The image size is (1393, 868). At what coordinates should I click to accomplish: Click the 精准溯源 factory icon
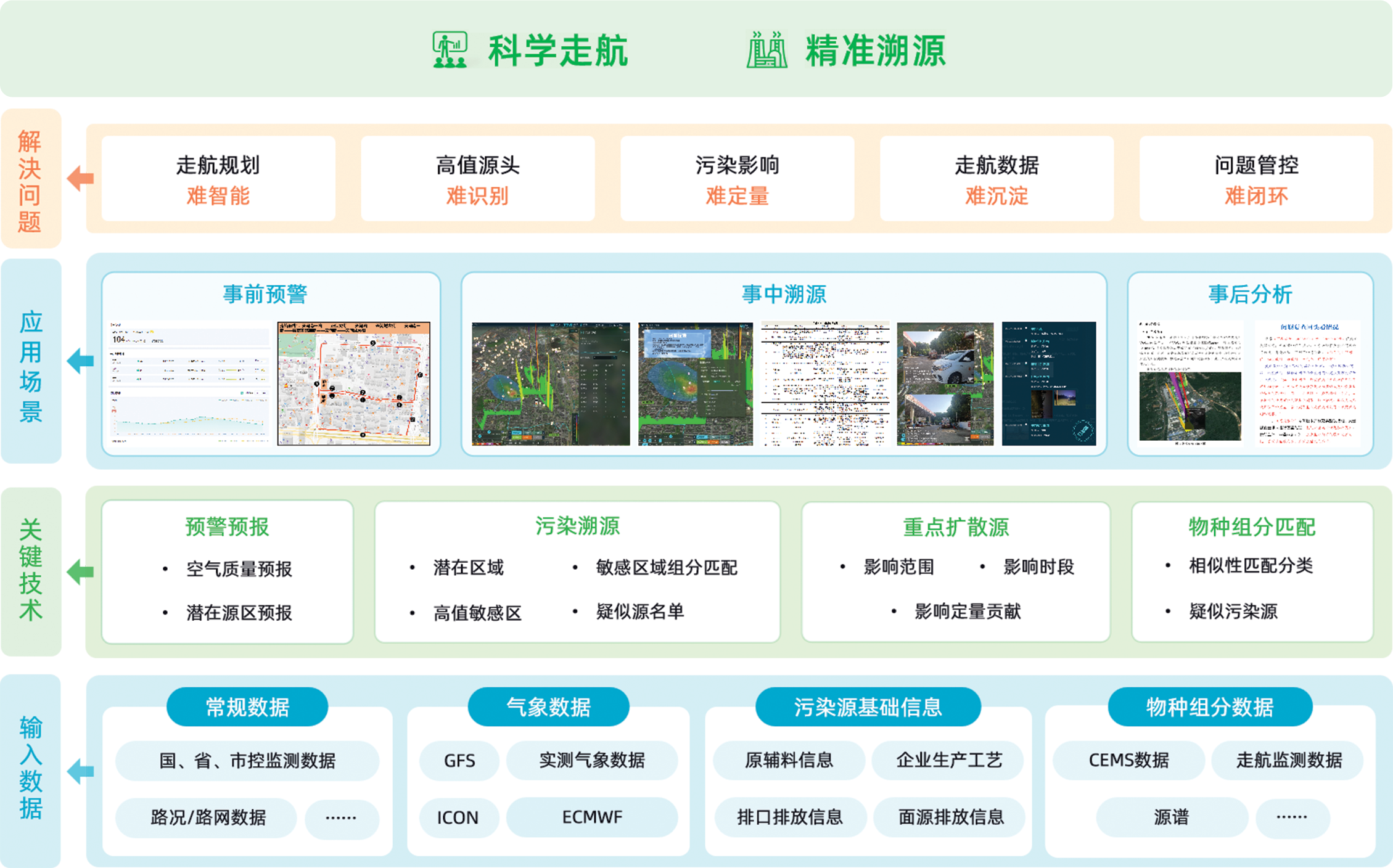[x=766, y=50]
